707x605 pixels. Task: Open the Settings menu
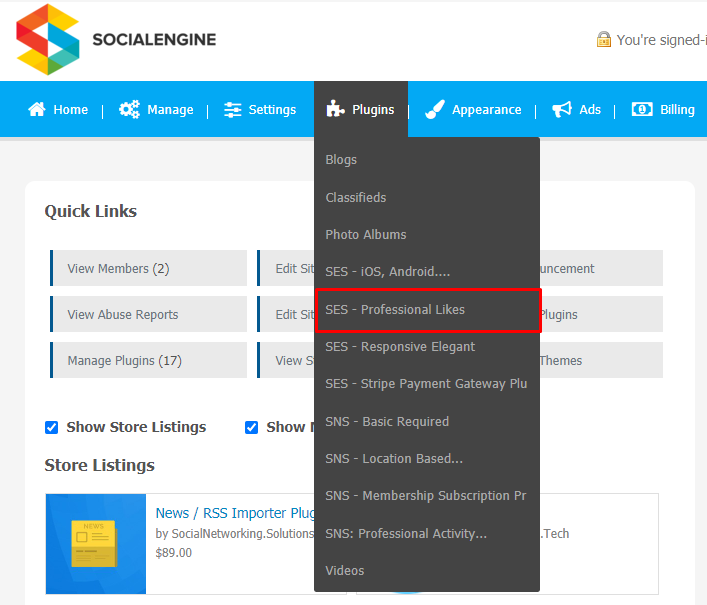click(272, 110)
